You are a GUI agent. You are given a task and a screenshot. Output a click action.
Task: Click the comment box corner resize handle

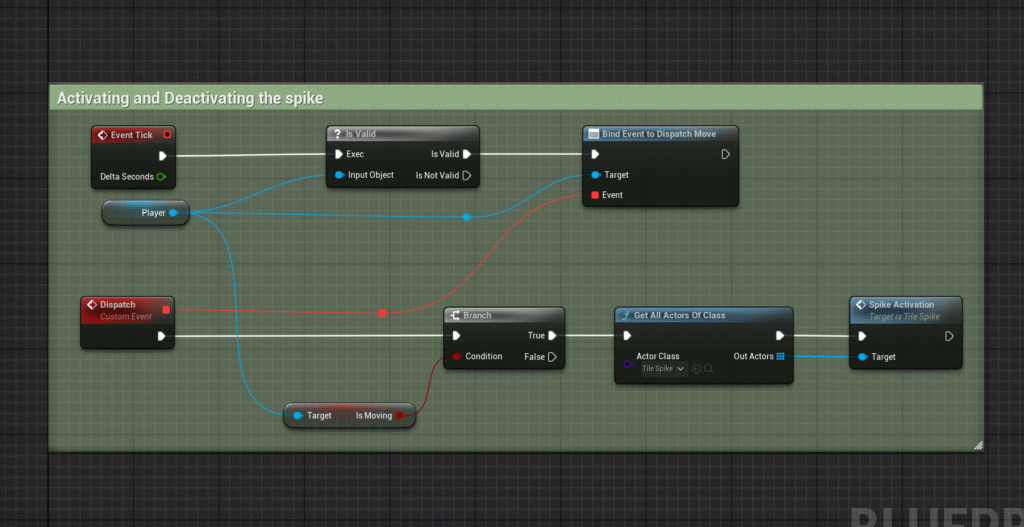978,445
